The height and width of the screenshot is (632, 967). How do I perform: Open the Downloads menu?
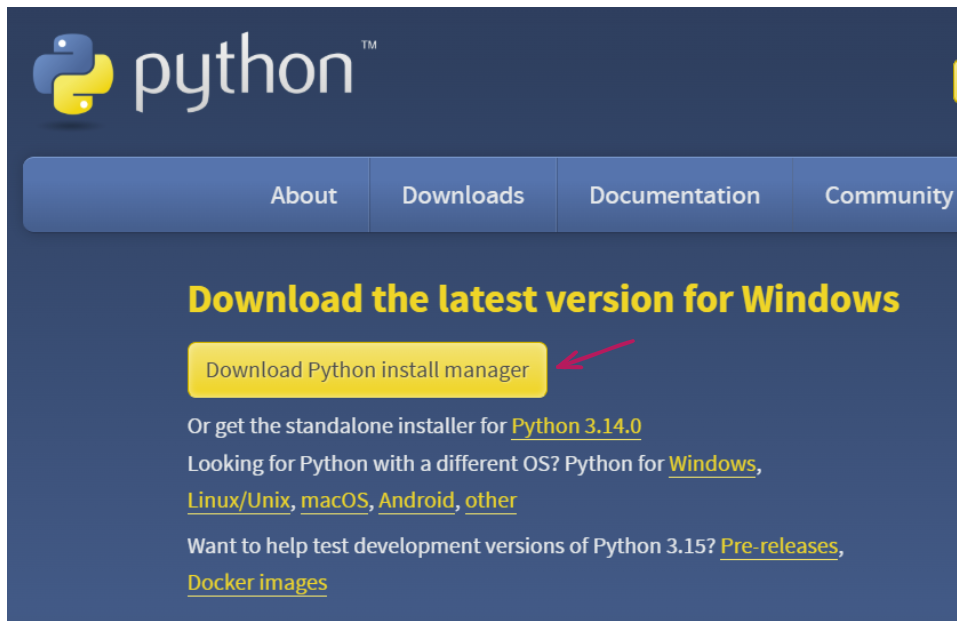click(x=463, y=195)
